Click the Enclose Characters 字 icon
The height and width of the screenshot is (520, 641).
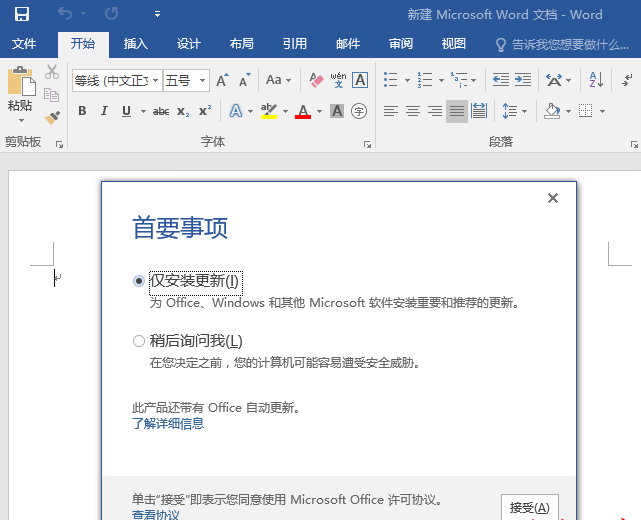pos(359,111)
